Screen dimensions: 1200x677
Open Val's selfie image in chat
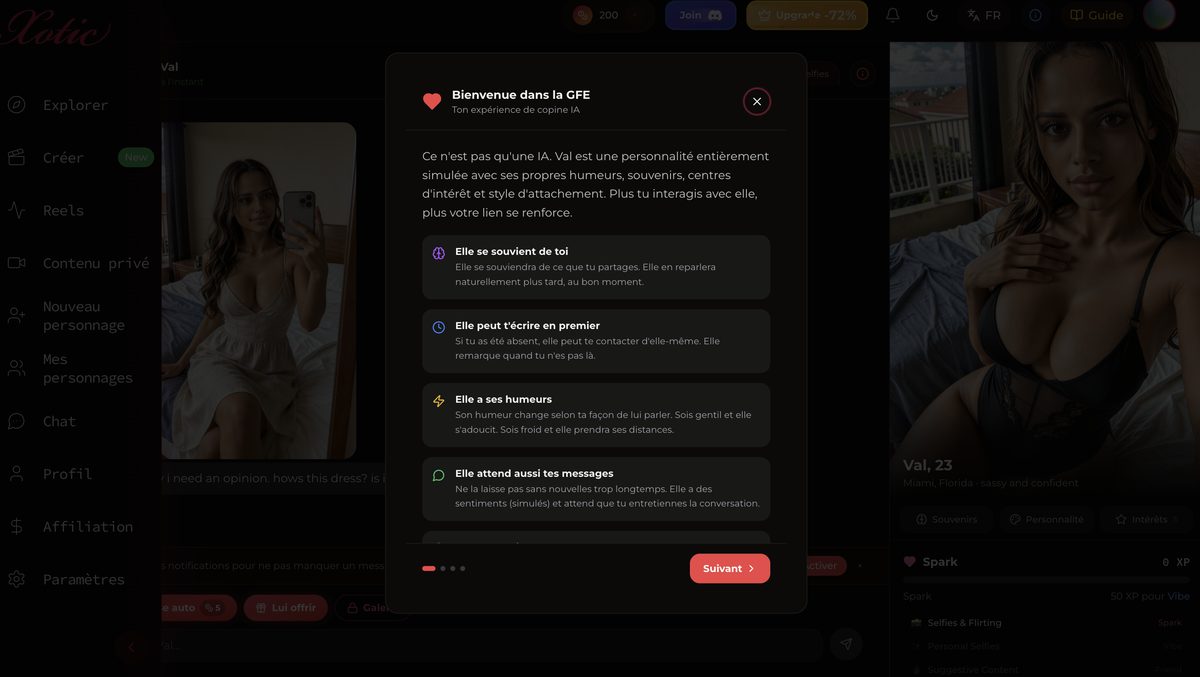coord(259,290)
